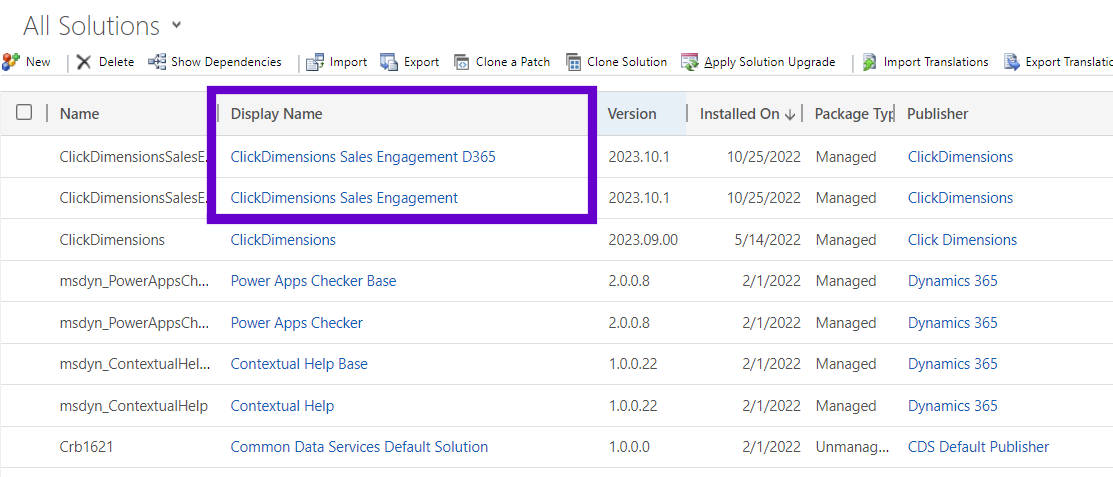The height and width of the screenshot is (477, 1113).
Task: Click Apply Solution Upgrade label
Action: [770, 62]
